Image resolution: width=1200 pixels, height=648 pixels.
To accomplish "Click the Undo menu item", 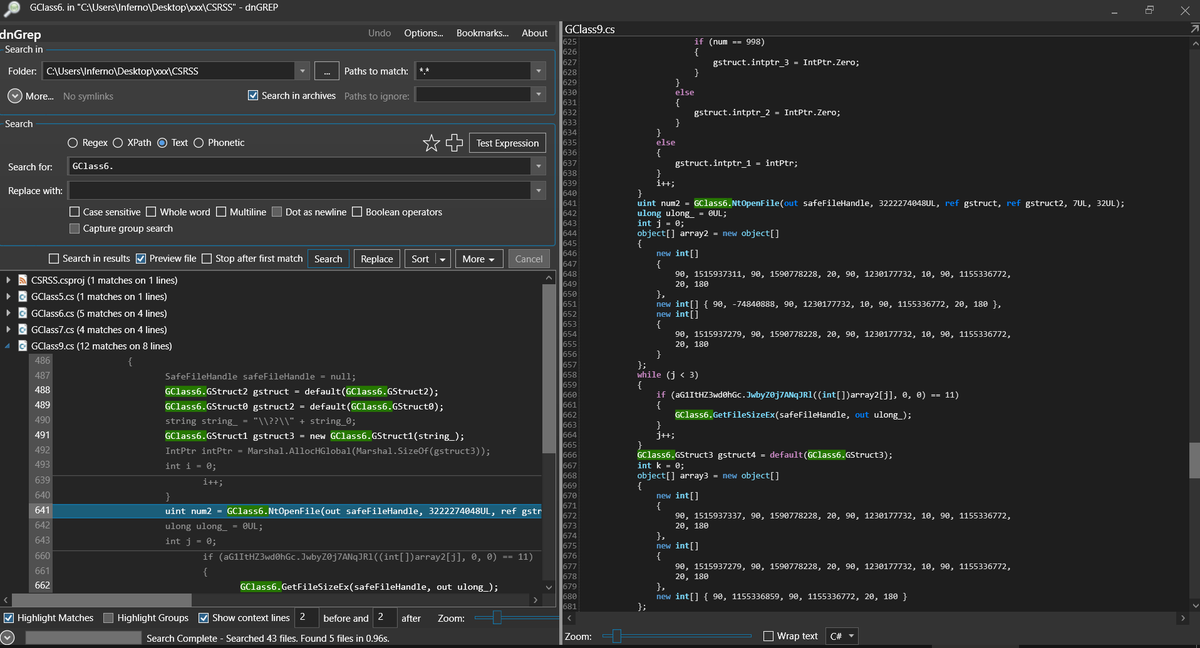I will pos(380,33).
